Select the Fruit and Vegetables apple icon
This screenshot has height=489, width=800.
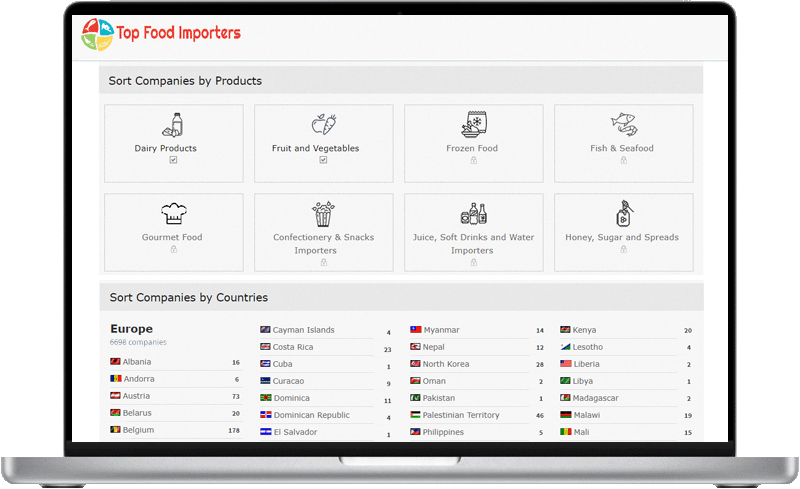(x=323, y=125)
